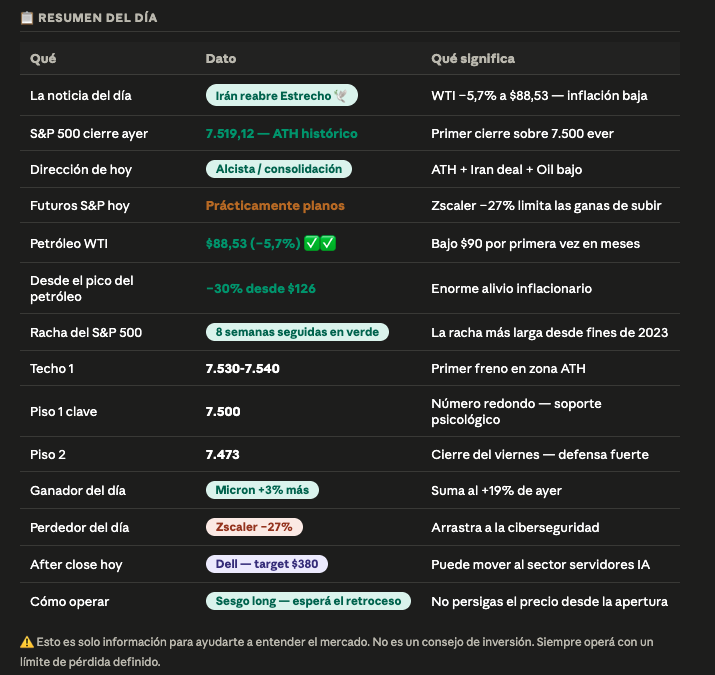Click the 'Sesgo long — esperá el retroceso' badge
This screenshot has height=675, width=715.
(308, 601)
